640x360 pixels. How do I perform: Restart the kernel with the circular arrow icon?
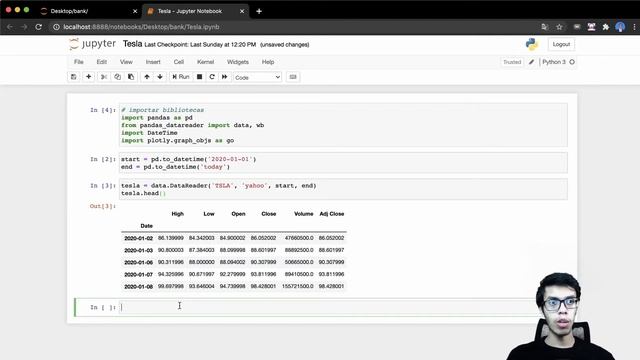[x=212, y=77]
